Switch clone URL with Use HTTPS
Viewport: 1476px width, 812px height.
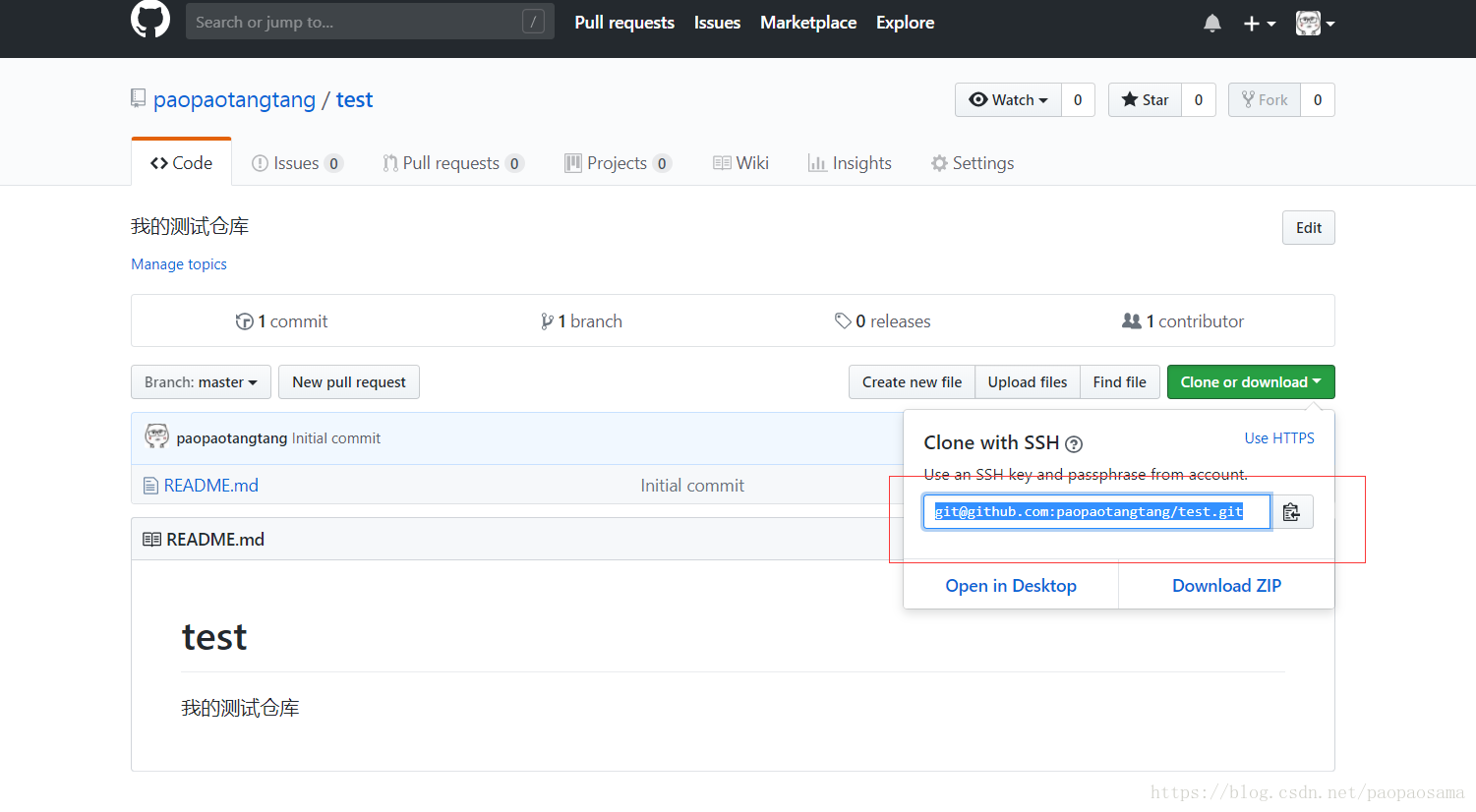[x=1279, y=438]
